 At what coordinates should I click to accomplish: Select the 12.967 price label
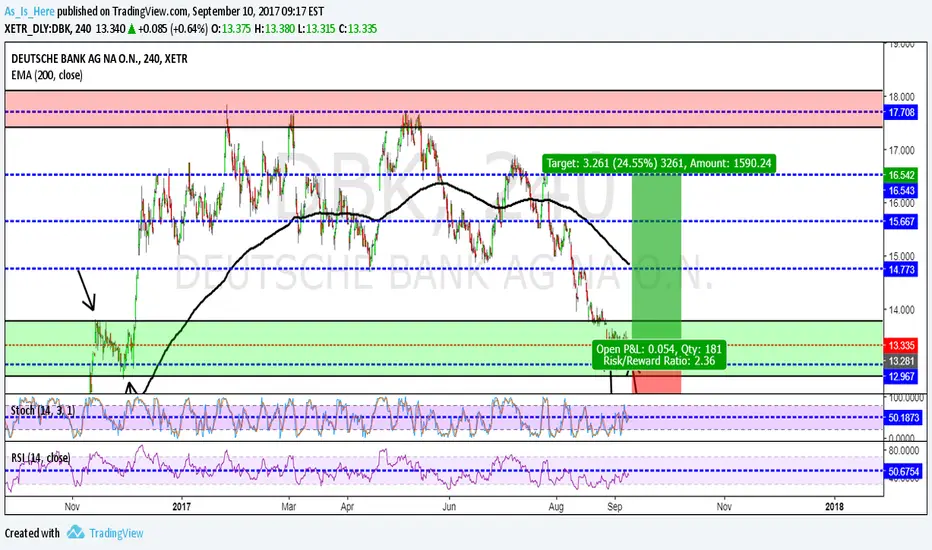coord(901,376)
